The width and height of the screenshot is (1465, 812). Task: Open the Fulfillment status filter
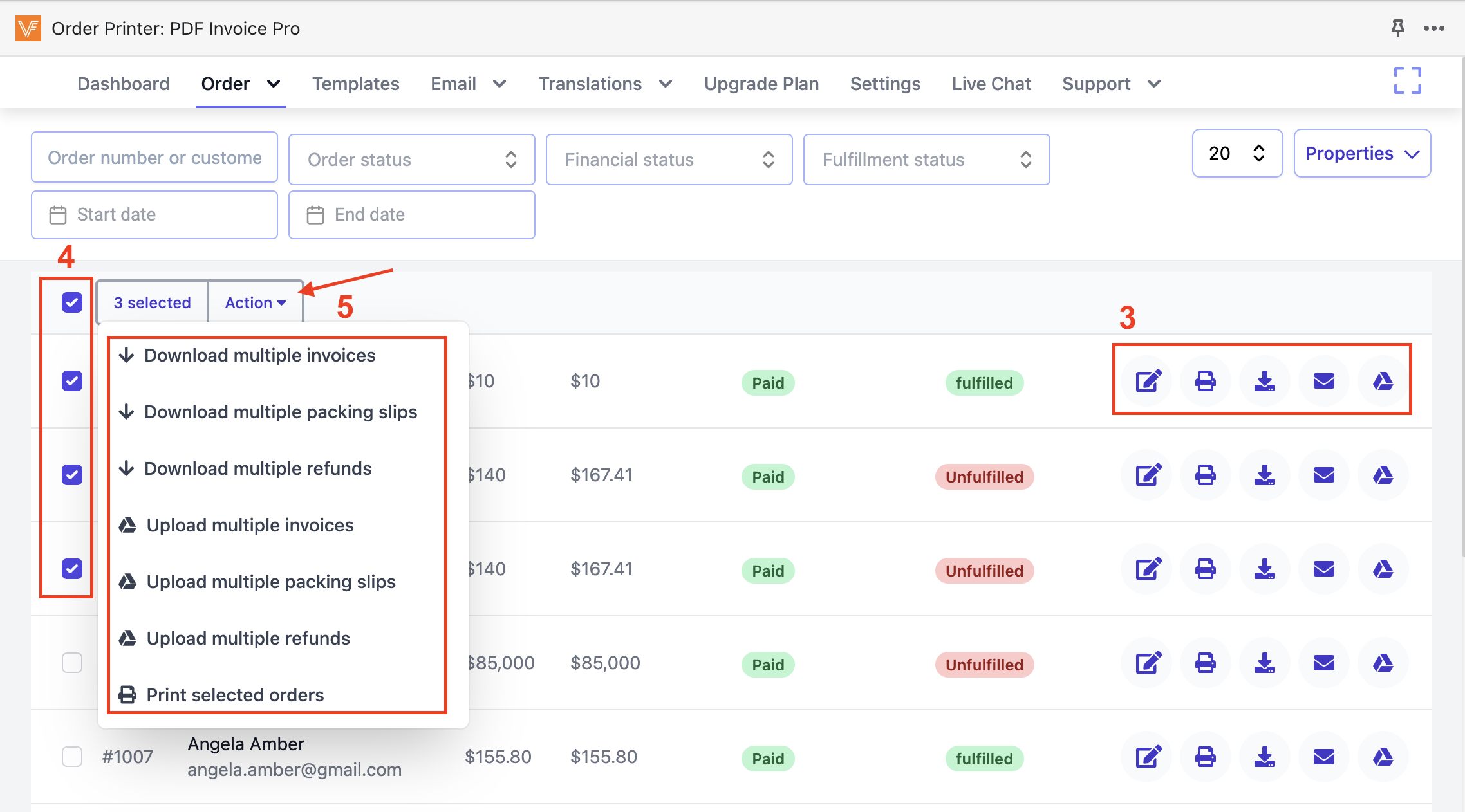point(926,160)
